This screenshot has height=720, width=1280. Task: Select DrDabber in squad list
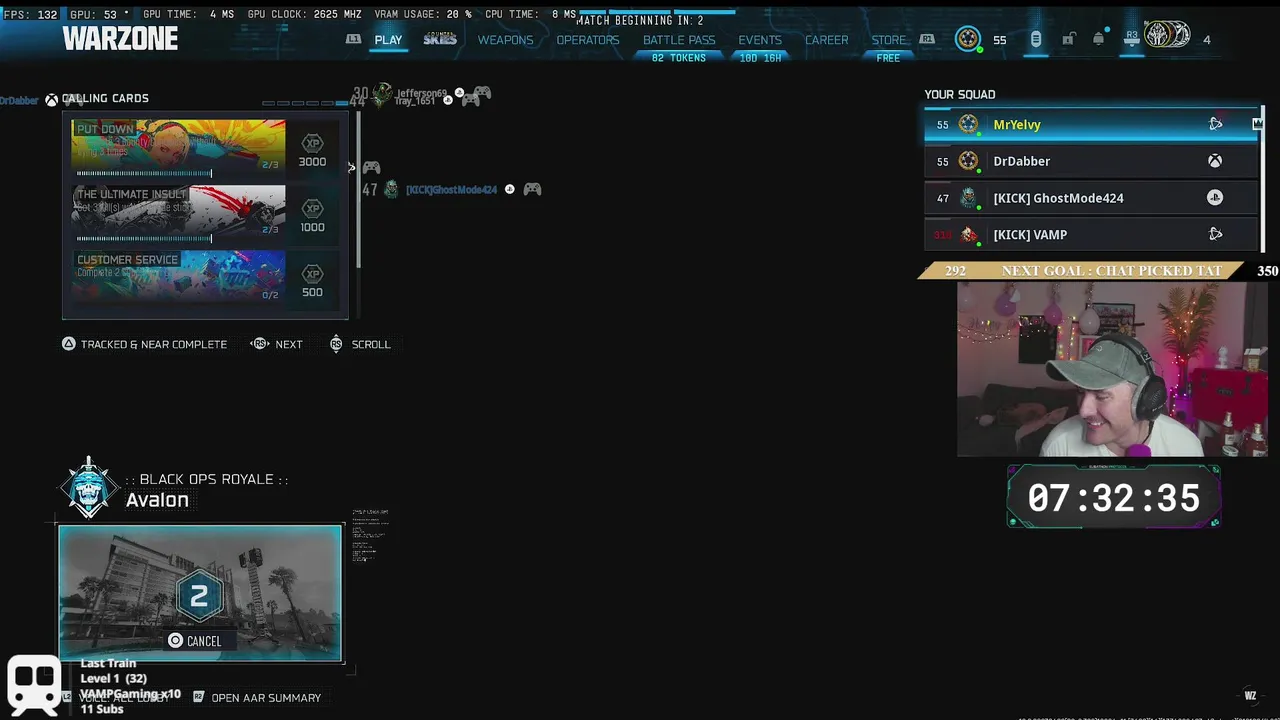(x=1091, y=161)
